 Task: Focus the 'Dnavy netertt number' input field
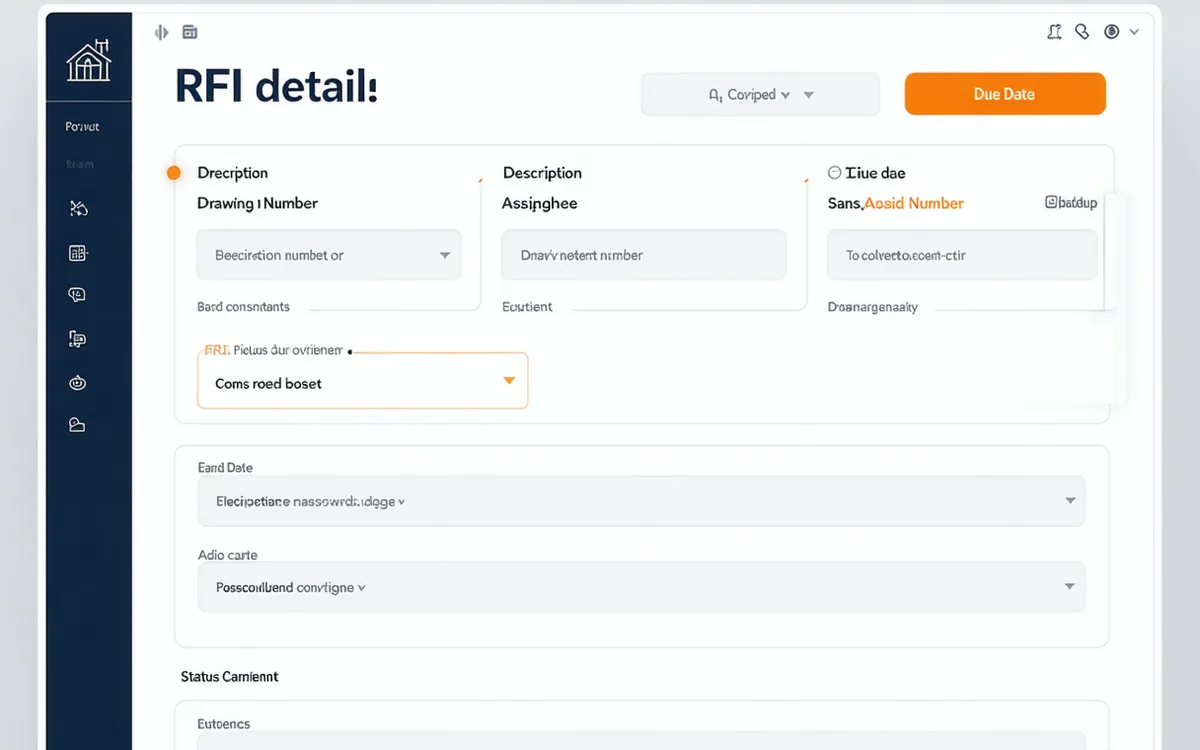643,255
